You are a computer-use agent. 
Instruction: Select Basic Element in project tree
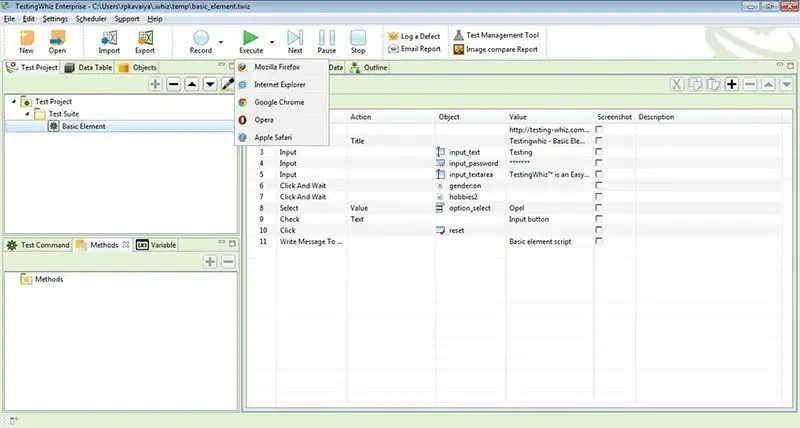(77, 126)
